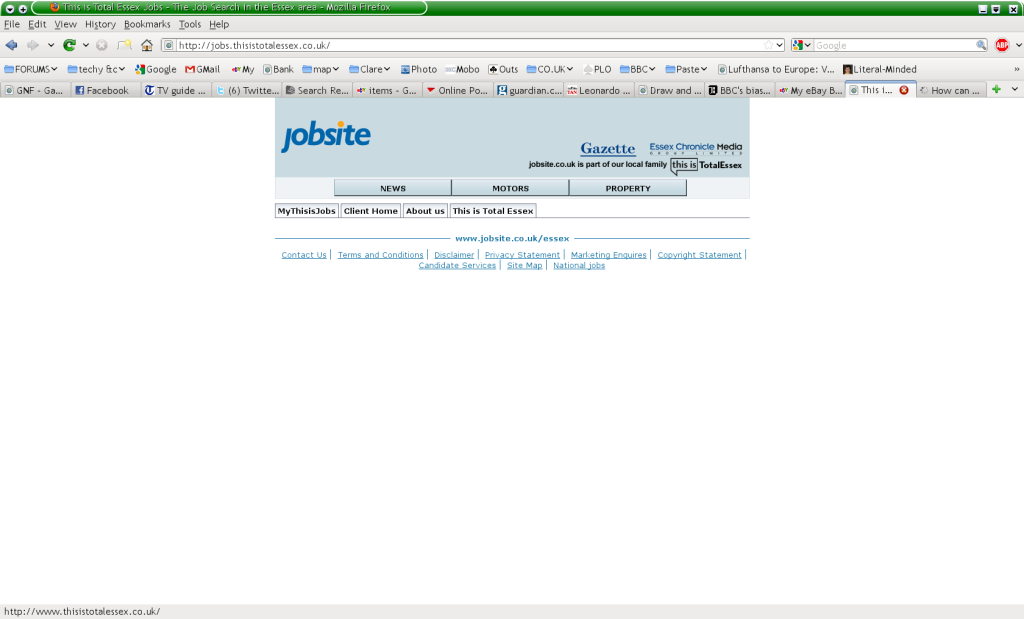Open the Google bookmark
This screenshot has width=1024, height=619.
(x=155, y=69)
